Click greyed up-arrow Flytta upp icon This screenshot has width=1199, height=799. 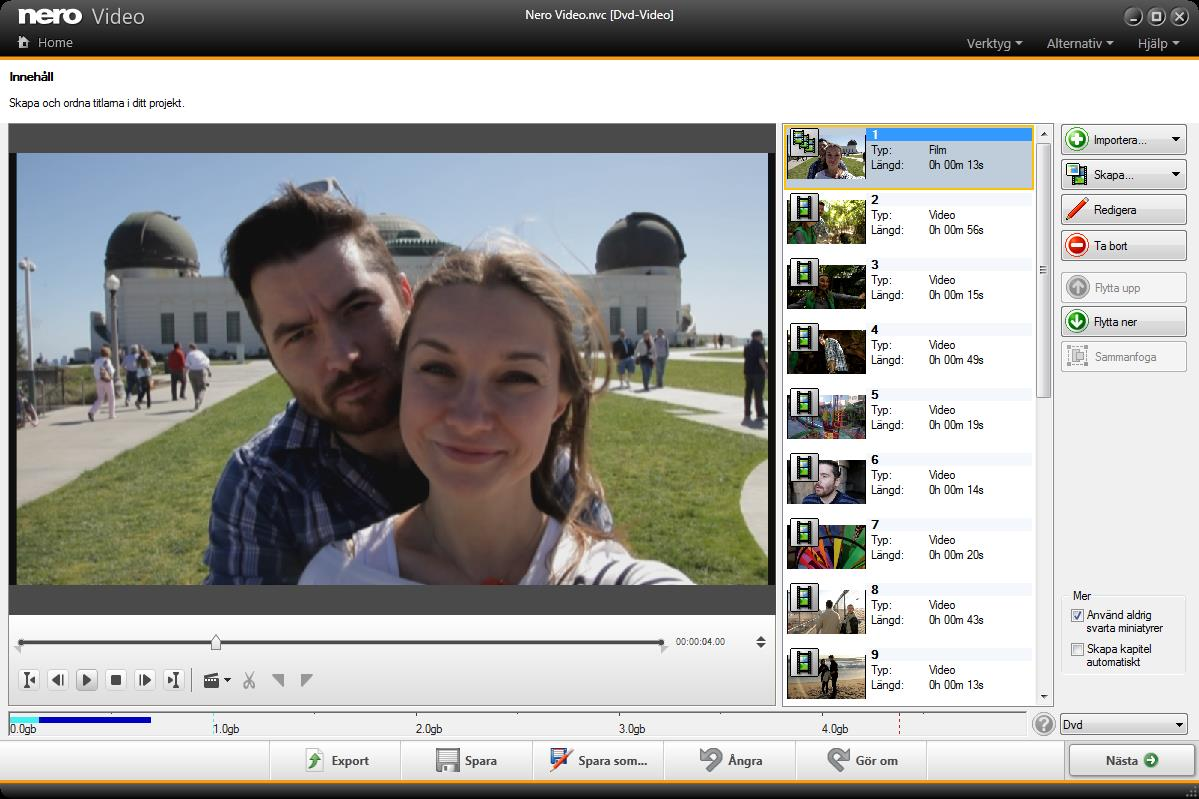(x=1077, y=287)
